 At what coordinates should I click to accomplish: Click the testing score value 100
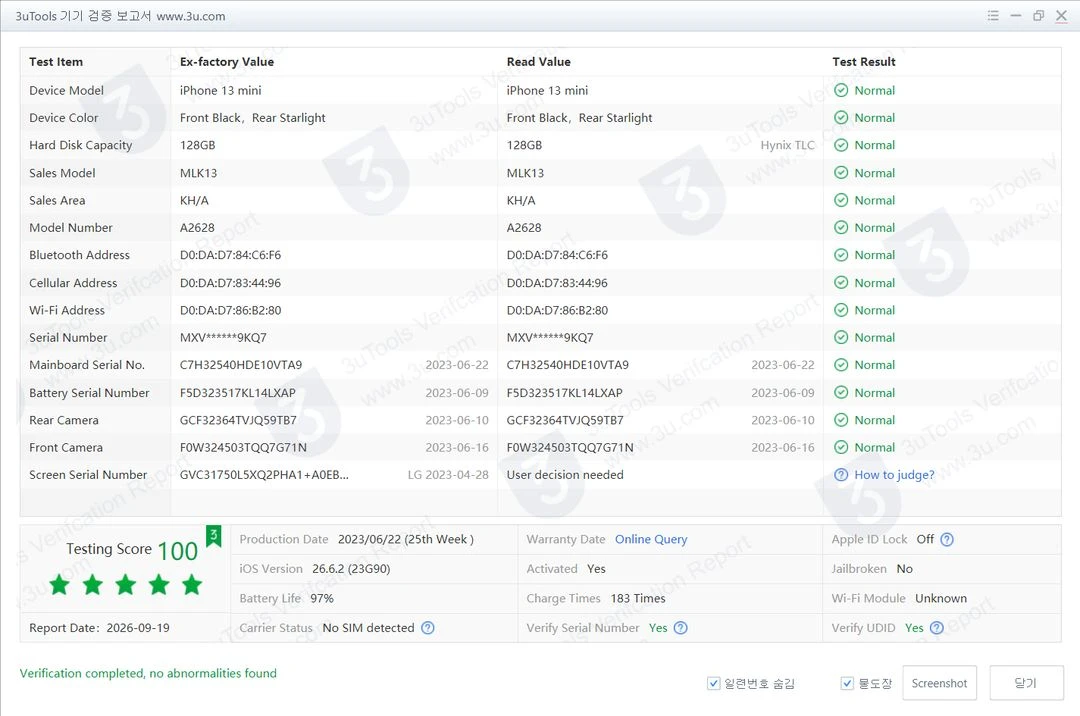(177, 551)
